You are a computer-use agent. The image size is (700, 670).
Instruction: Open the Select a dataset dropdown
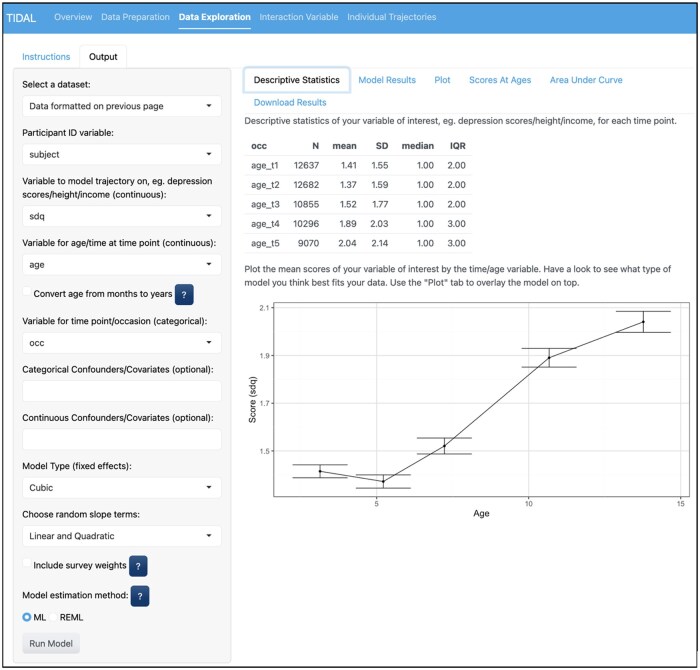121,106
